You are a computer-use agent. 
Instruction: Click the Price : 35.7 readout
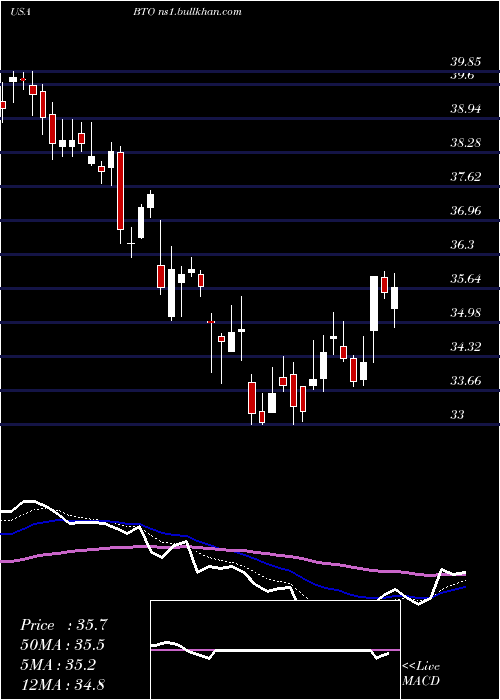[64, 625]
